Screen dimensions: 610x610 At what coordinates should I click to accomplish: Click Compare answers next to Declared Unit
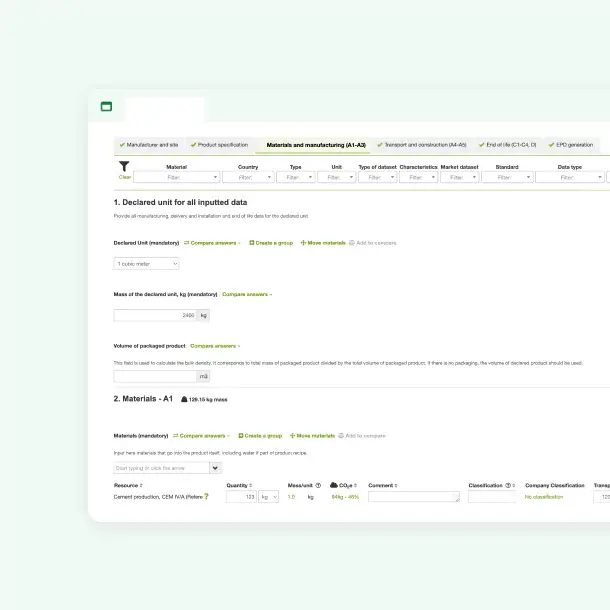(x=212, y=243)
